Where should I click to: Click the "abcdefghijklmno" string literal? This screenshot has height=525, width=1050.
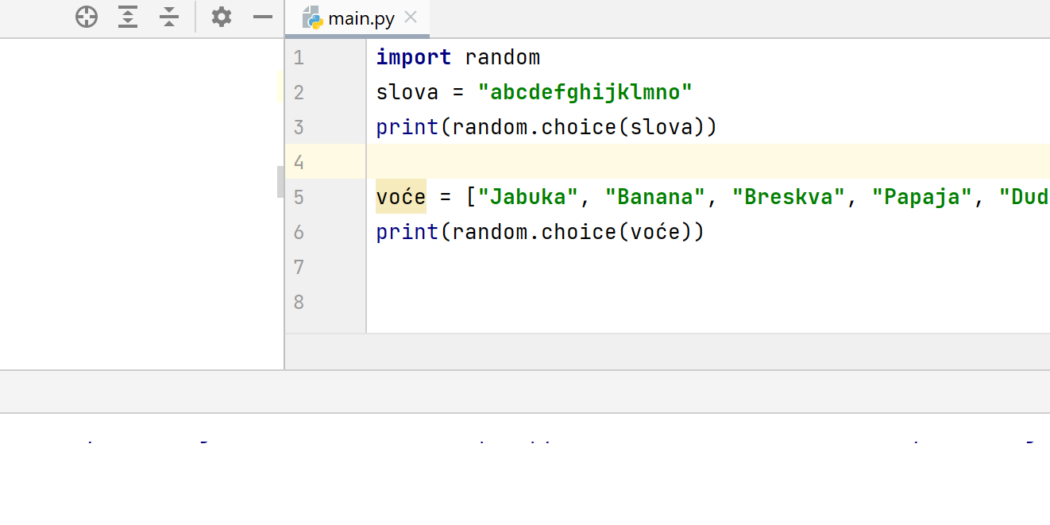(585, 92)
